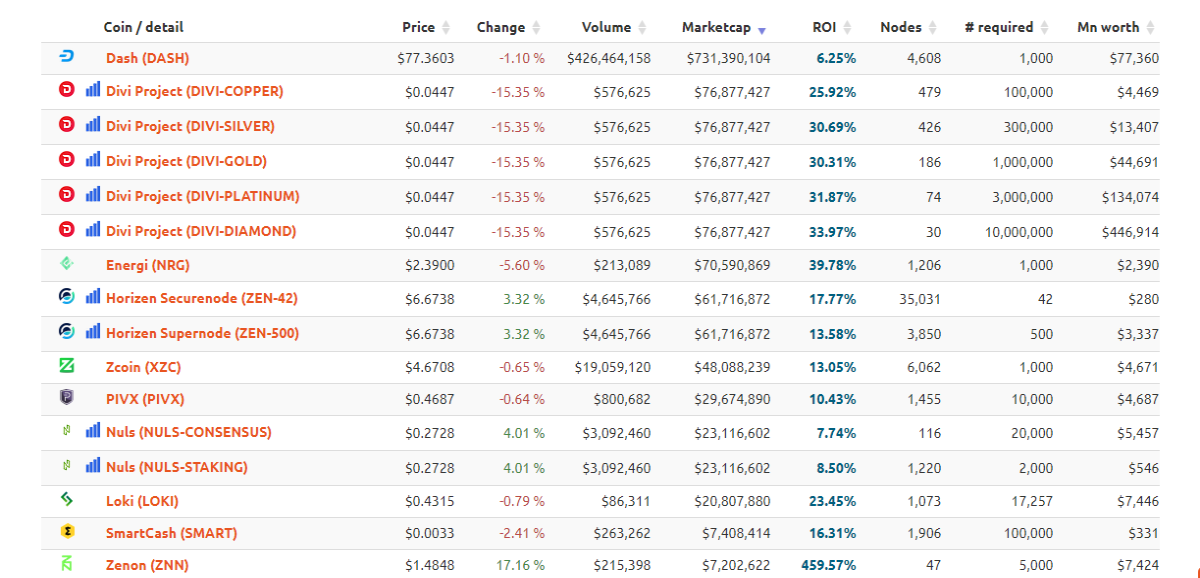Open the Zcoin (XZC) link
The height and width of the screenshot is (578, 1200).
point(143,367)
